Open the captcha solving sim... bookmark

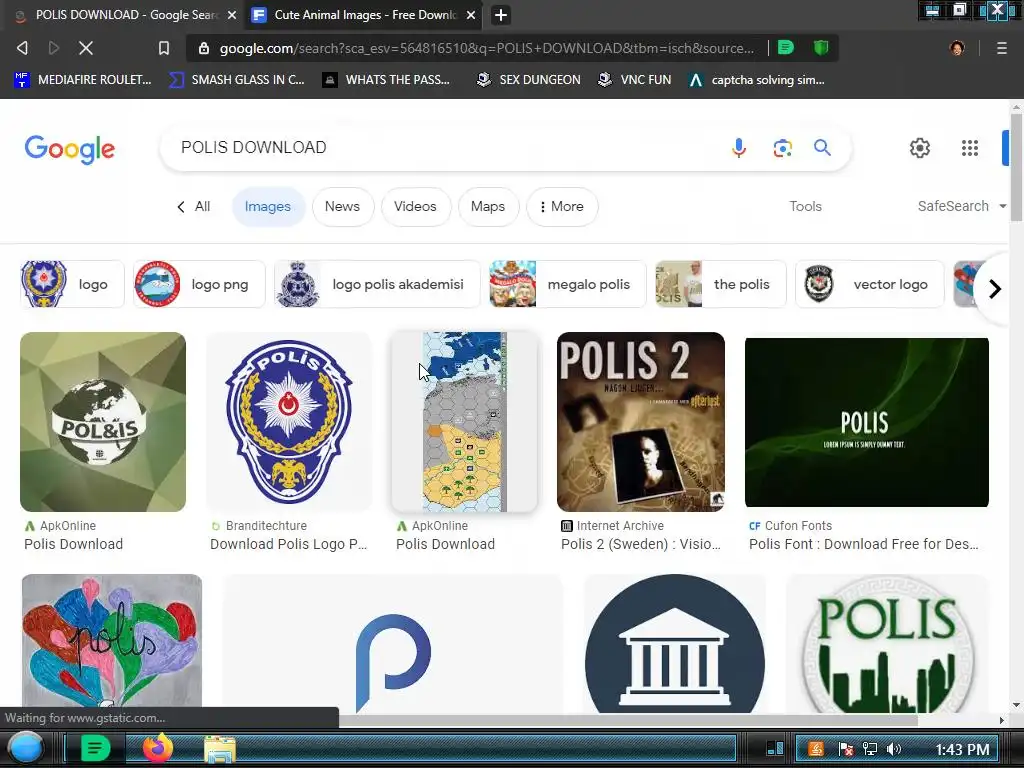[757, 80]
